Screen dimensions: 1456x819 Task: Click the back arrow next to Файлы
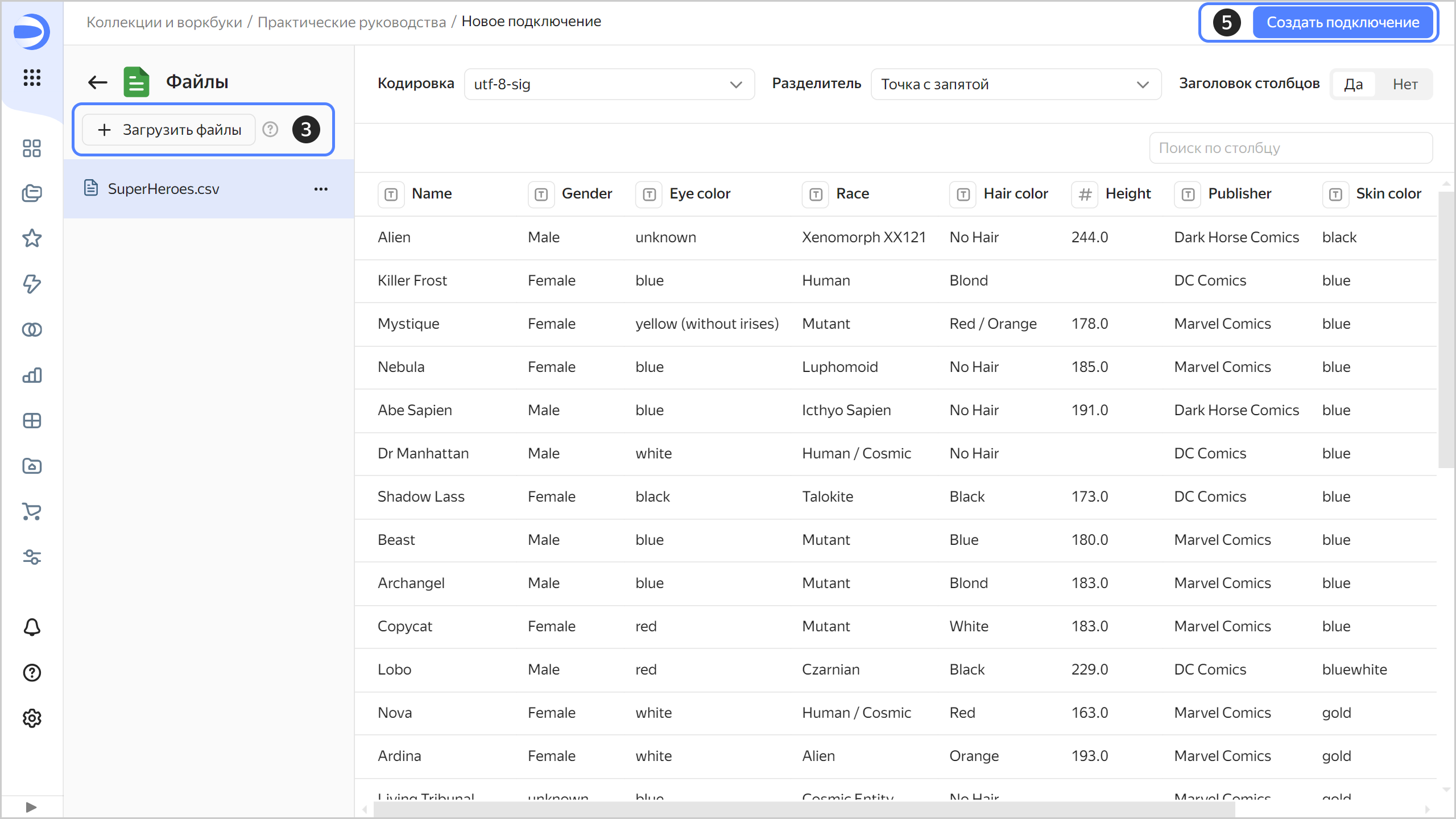tap(98, 82)
